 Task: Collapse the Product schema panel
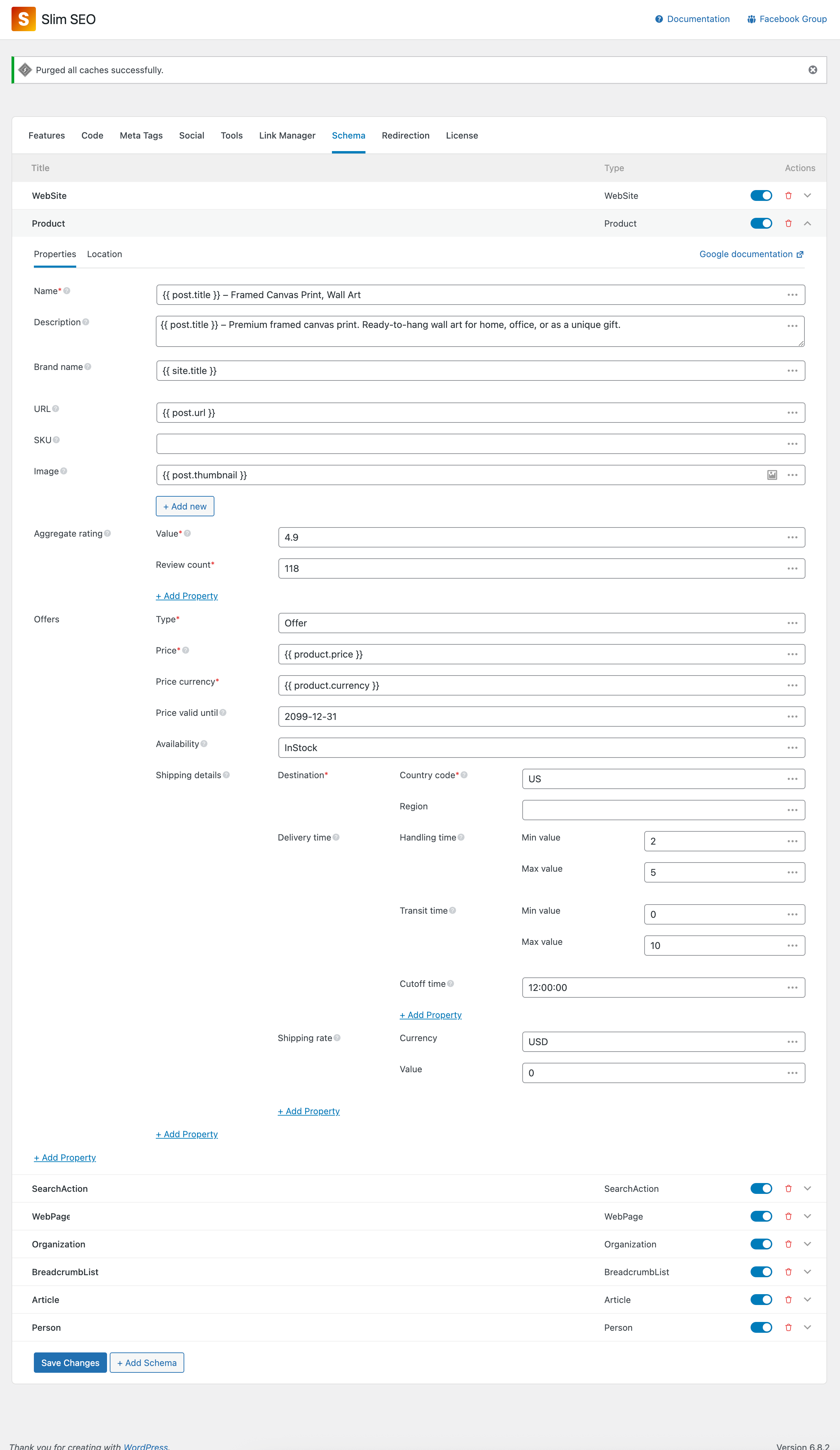(807, 223)
